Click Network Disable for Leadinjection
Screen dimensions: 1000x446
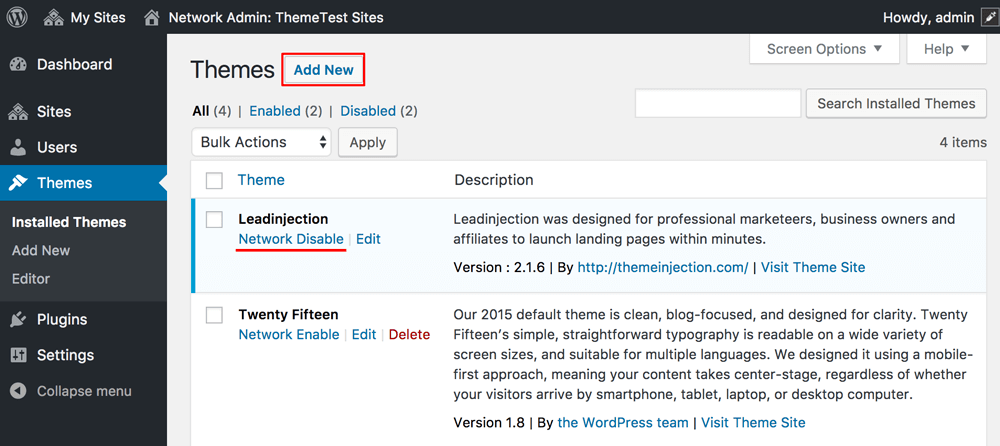[x=291, y=239]
